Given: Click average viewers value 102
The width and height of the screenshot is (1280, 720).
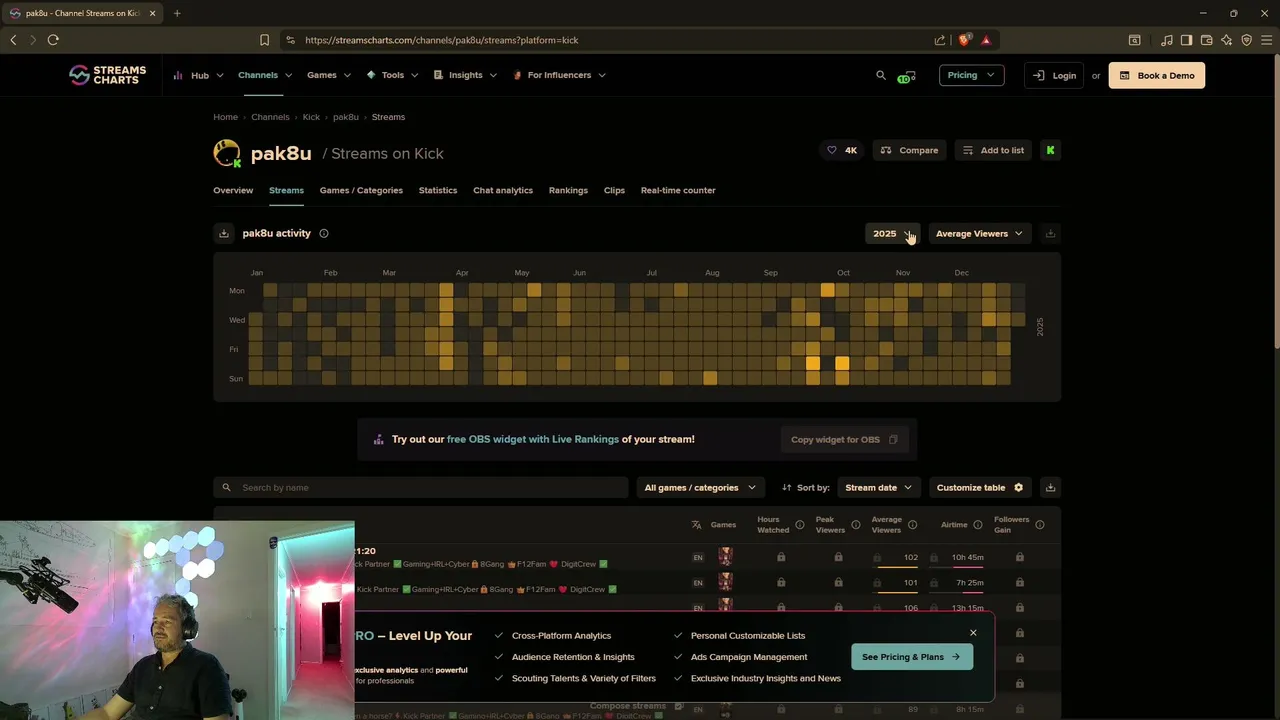Looking at the screenshot, I should (x=910, y=557).
